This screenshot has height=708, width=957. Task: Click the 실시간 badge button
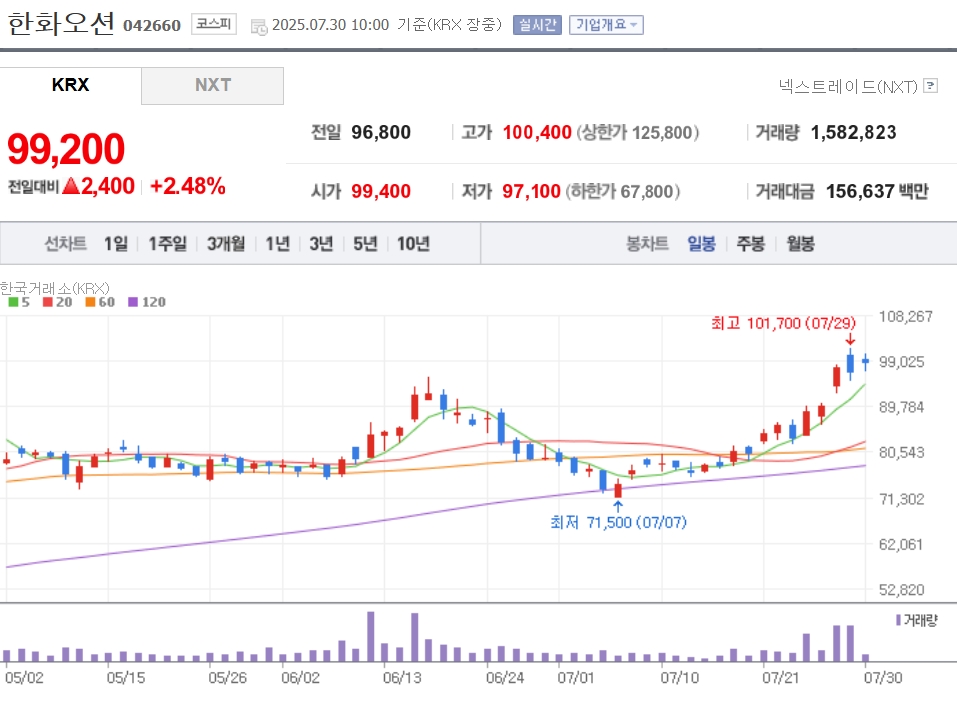pos(537,24)
